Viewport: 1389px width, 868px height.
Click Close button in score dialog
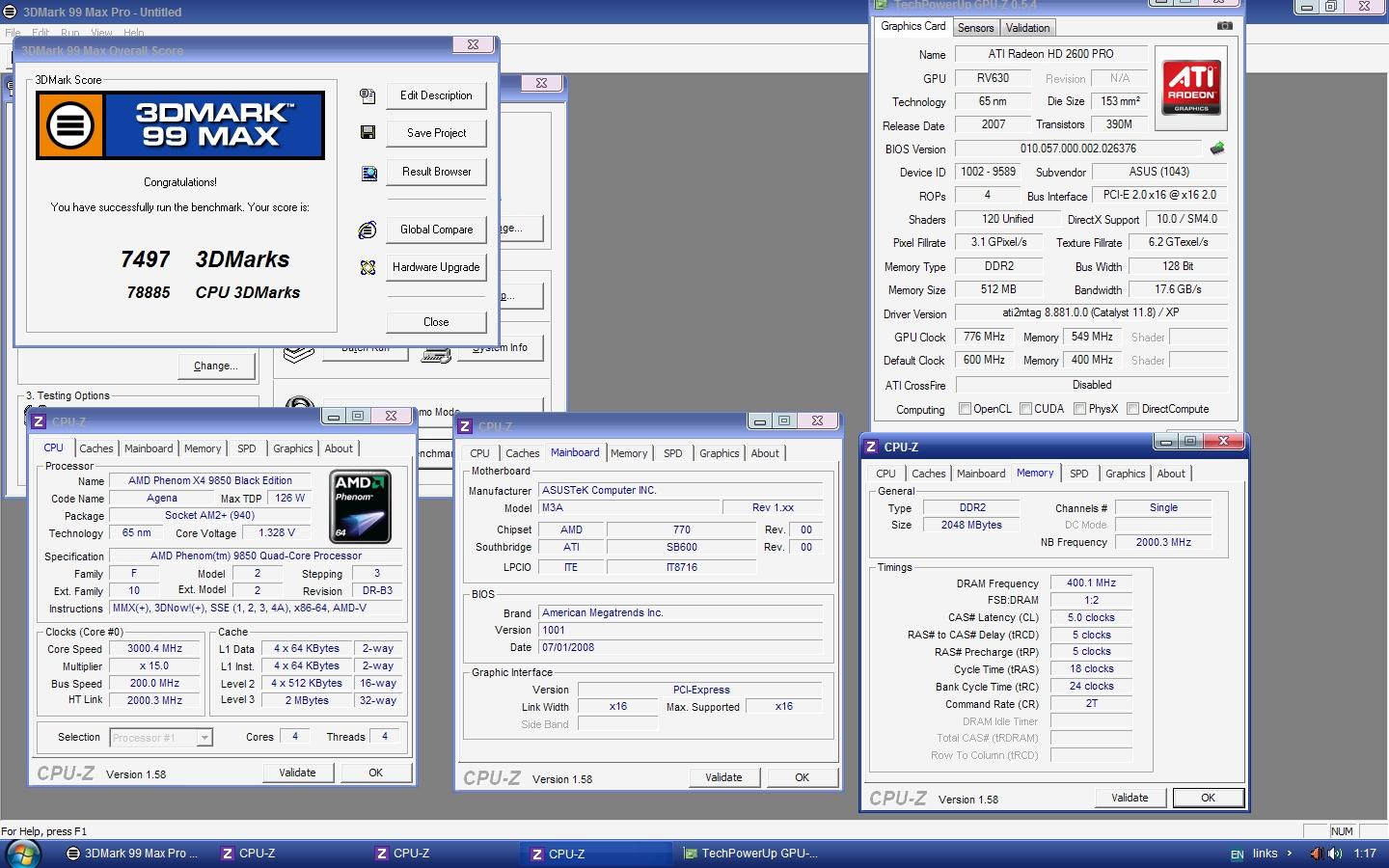click(x=436, y=322)
